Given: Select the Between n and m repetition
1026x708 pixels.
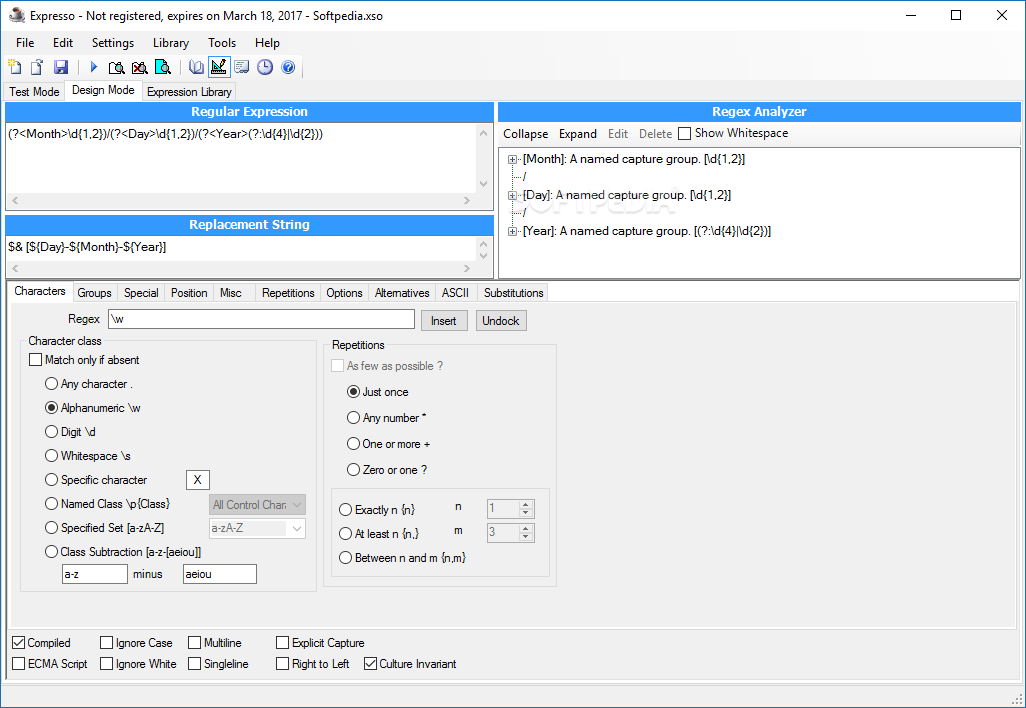Looking at the screenshot, I should (x=345, y=558).
